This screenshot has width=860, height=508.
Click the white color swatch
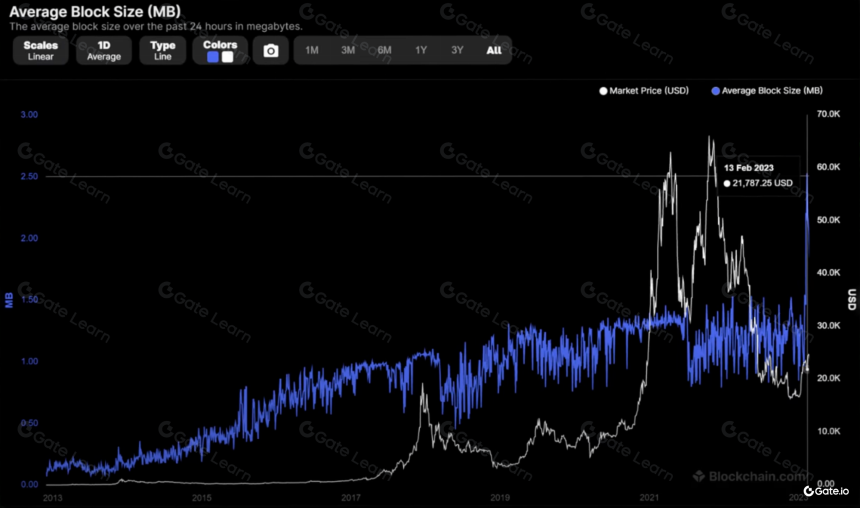[x=227, y=57]
